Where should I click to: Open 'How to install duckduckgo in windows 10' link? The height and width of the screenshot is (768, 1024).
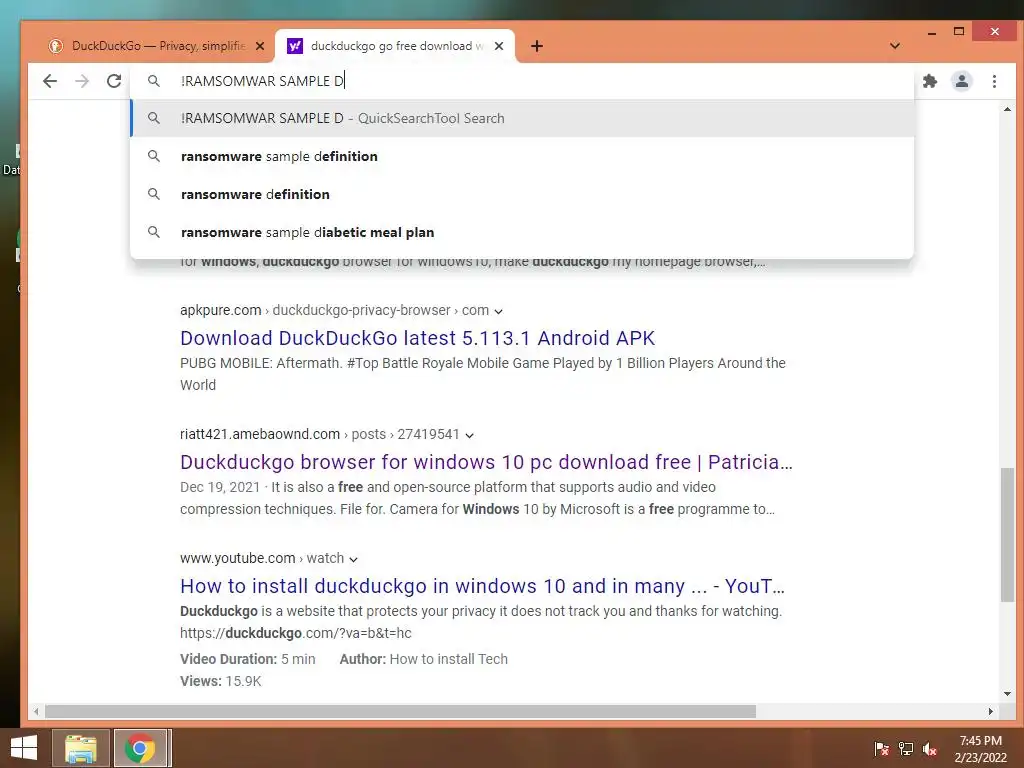[x=482, y=586]
